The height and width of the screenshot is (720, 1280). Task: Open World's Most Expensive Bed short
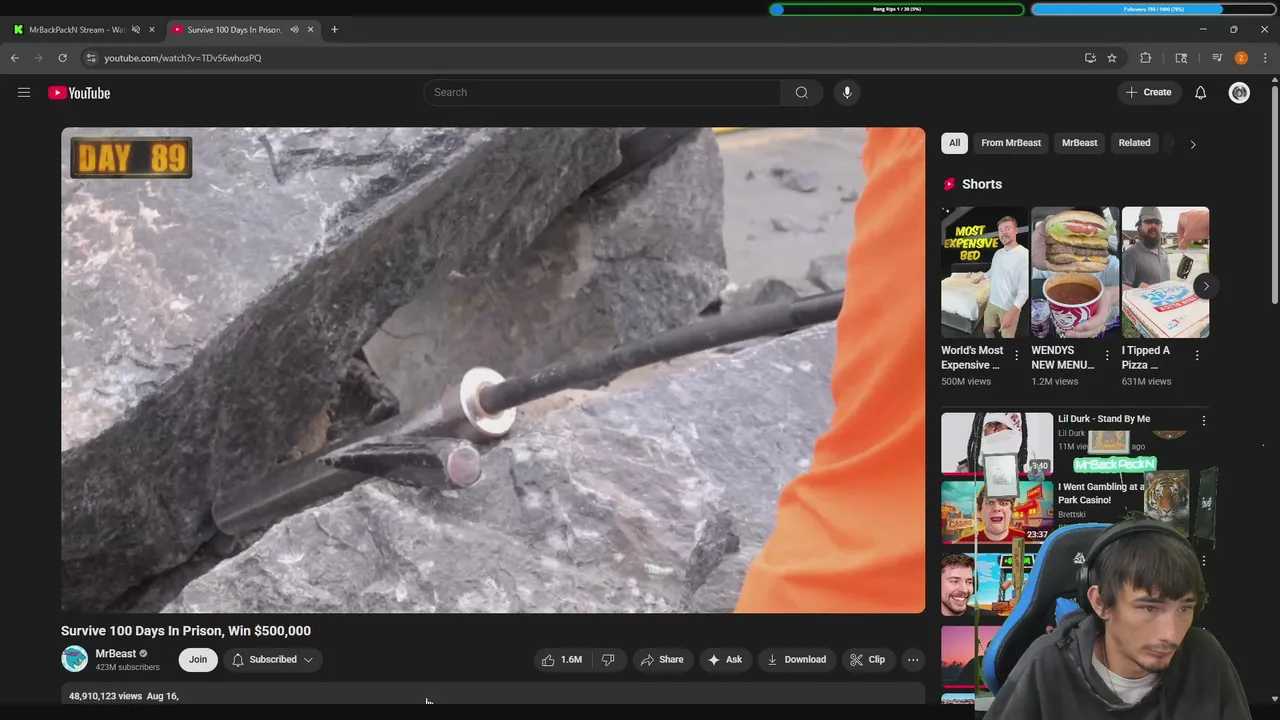click(985, 272)
